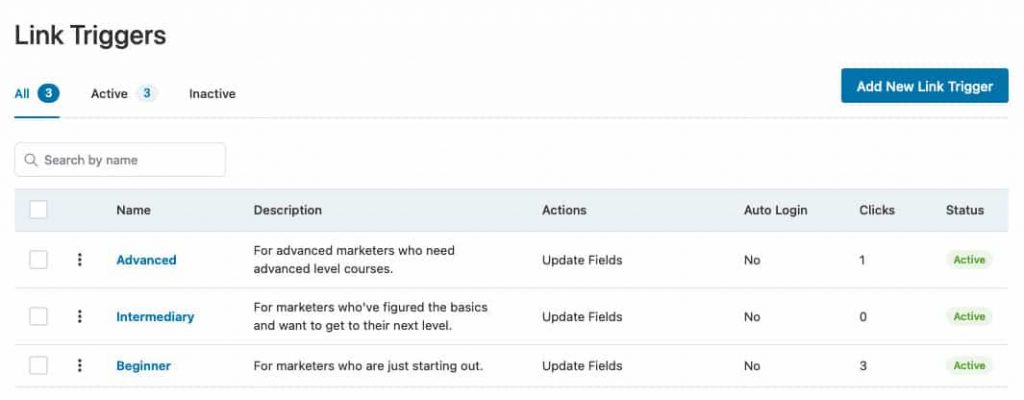The image size is (1024, 400).
Task: Click the Active status badge for Advanced
Action: click(969, 260)
